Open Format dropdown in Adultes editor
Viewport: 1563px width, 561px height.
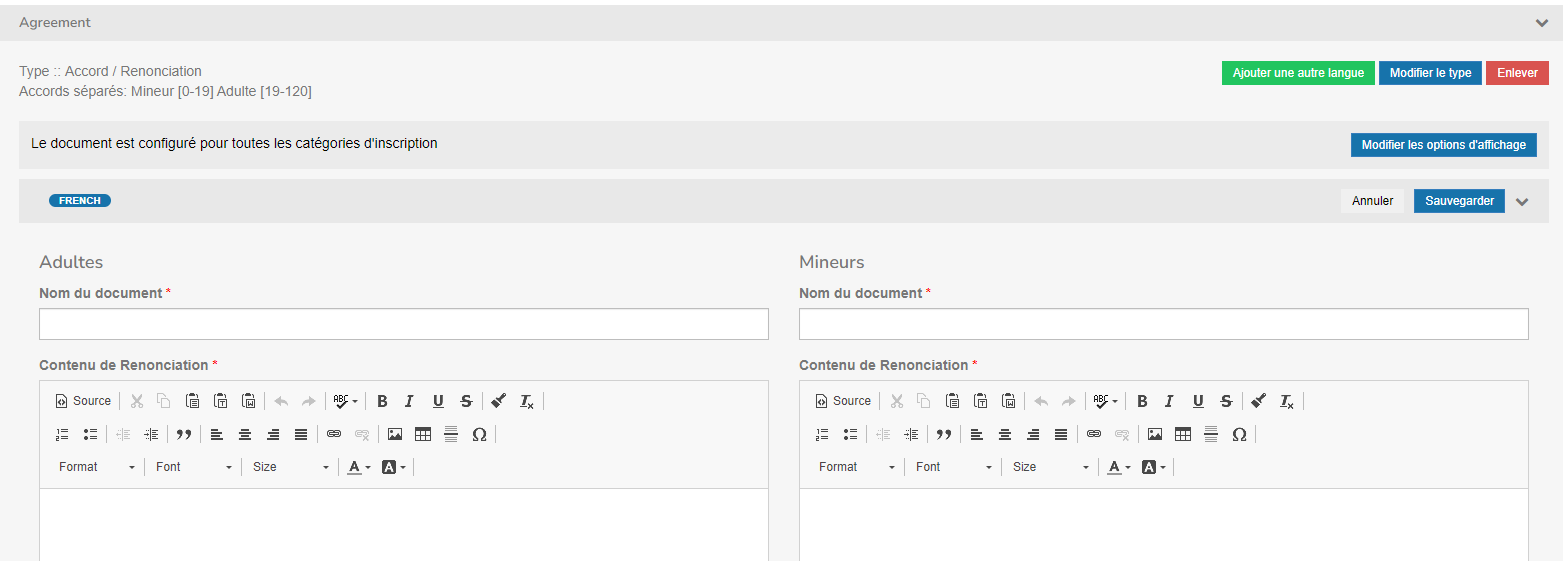coord(96,467)
